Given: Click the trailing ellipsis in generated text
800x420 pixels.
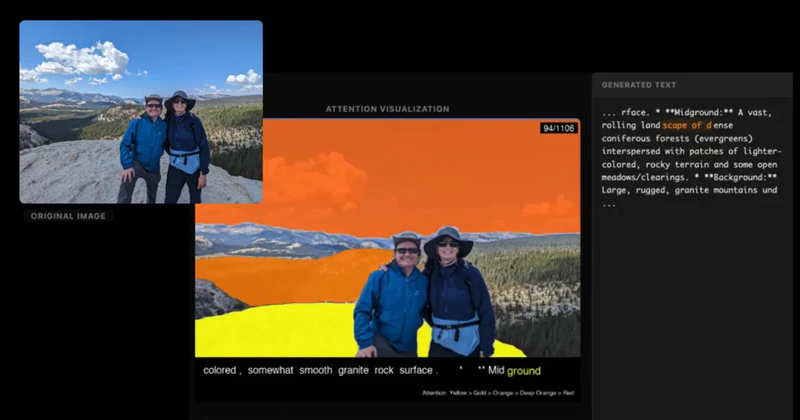Looking at the screenshot, I should tap(609, 204).
